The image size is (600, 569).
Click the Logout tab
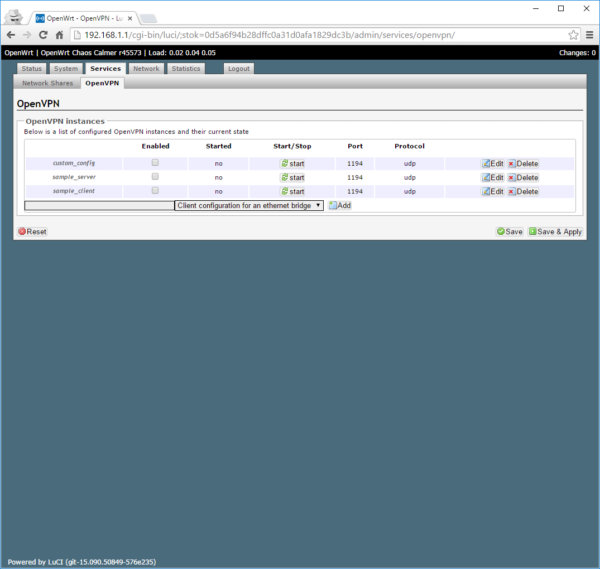point(238,69)
